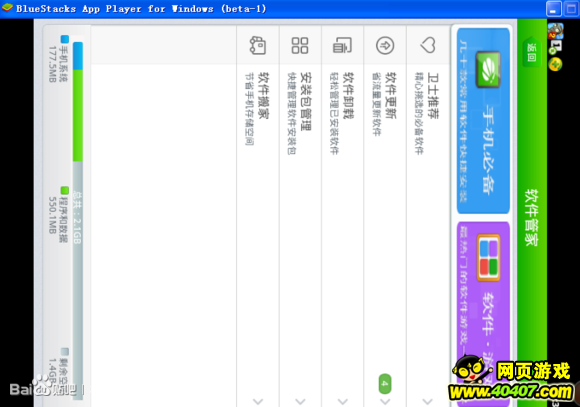Click the Plants vs Zombies notification icon

coord(555,30)
